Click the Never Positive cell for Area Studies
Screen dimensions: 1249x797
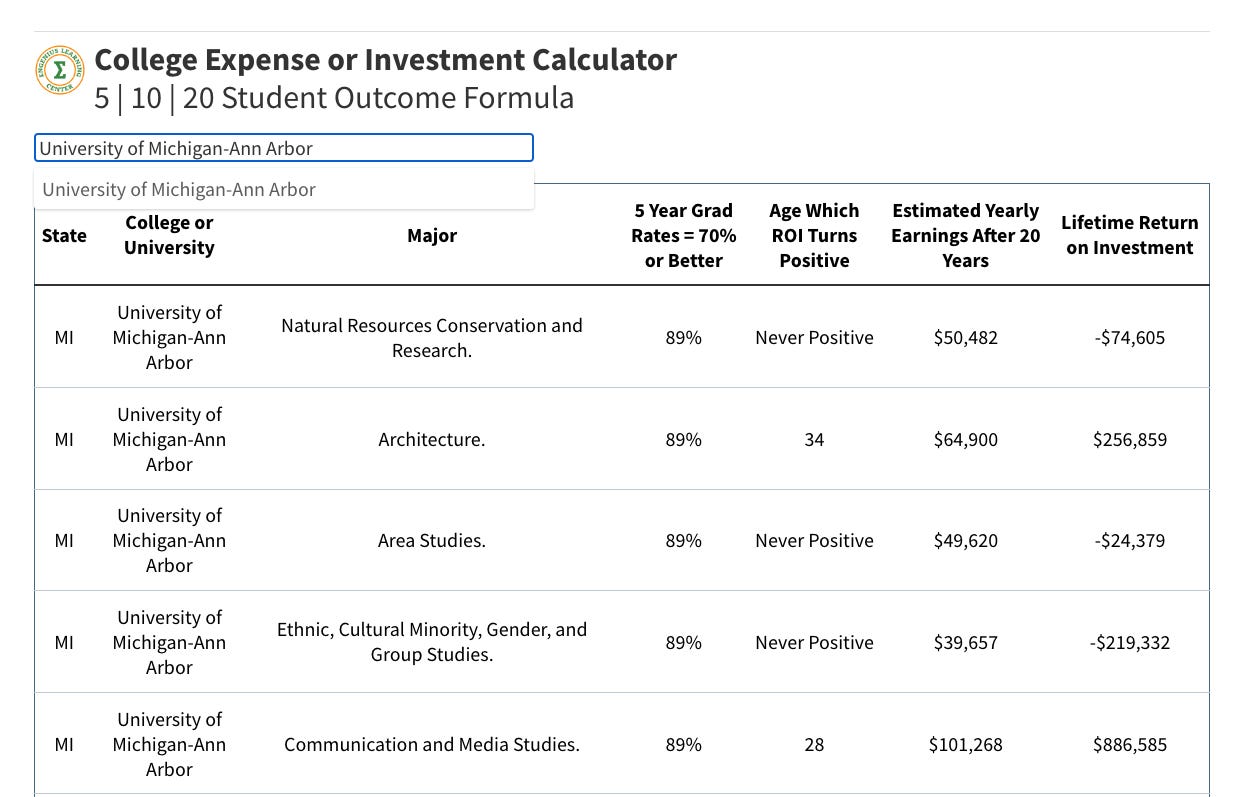[x=814, y=541]
